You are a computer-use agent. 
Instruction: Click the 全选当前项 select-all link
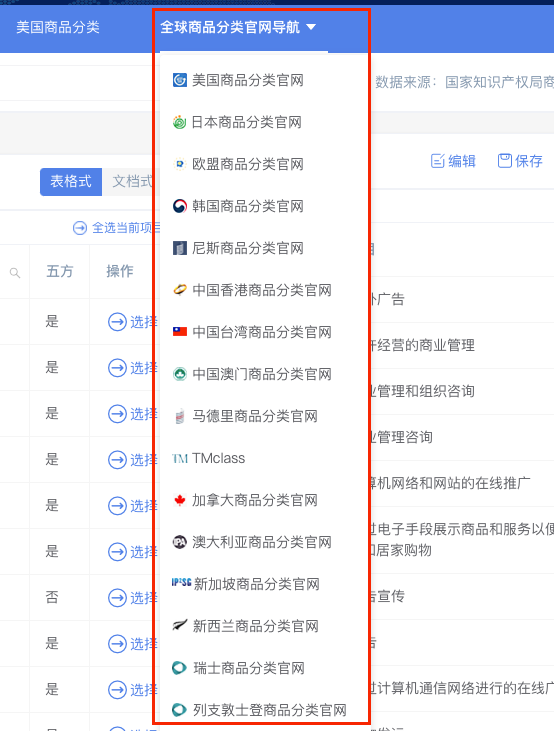tap(117, 228)
